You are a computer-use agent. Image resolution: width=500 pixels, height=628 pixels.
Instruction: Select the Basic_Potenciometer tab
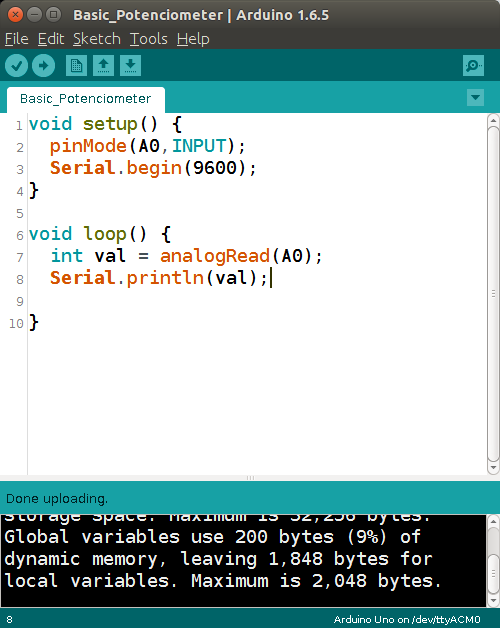(x=85, y=99)
